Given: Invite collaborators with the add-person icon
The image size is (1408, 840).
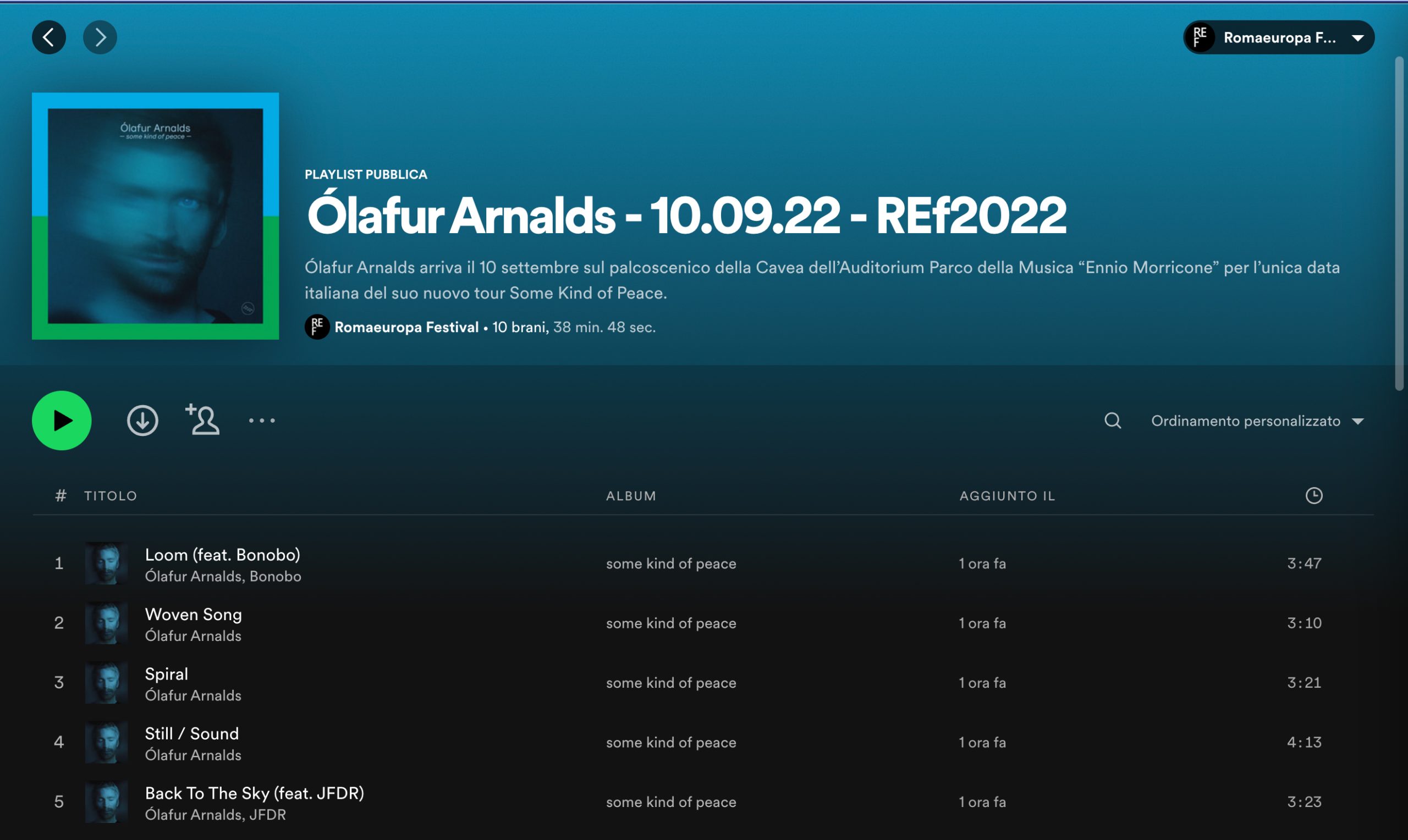Looking at the screenshot, I should [x=202, y=420].
